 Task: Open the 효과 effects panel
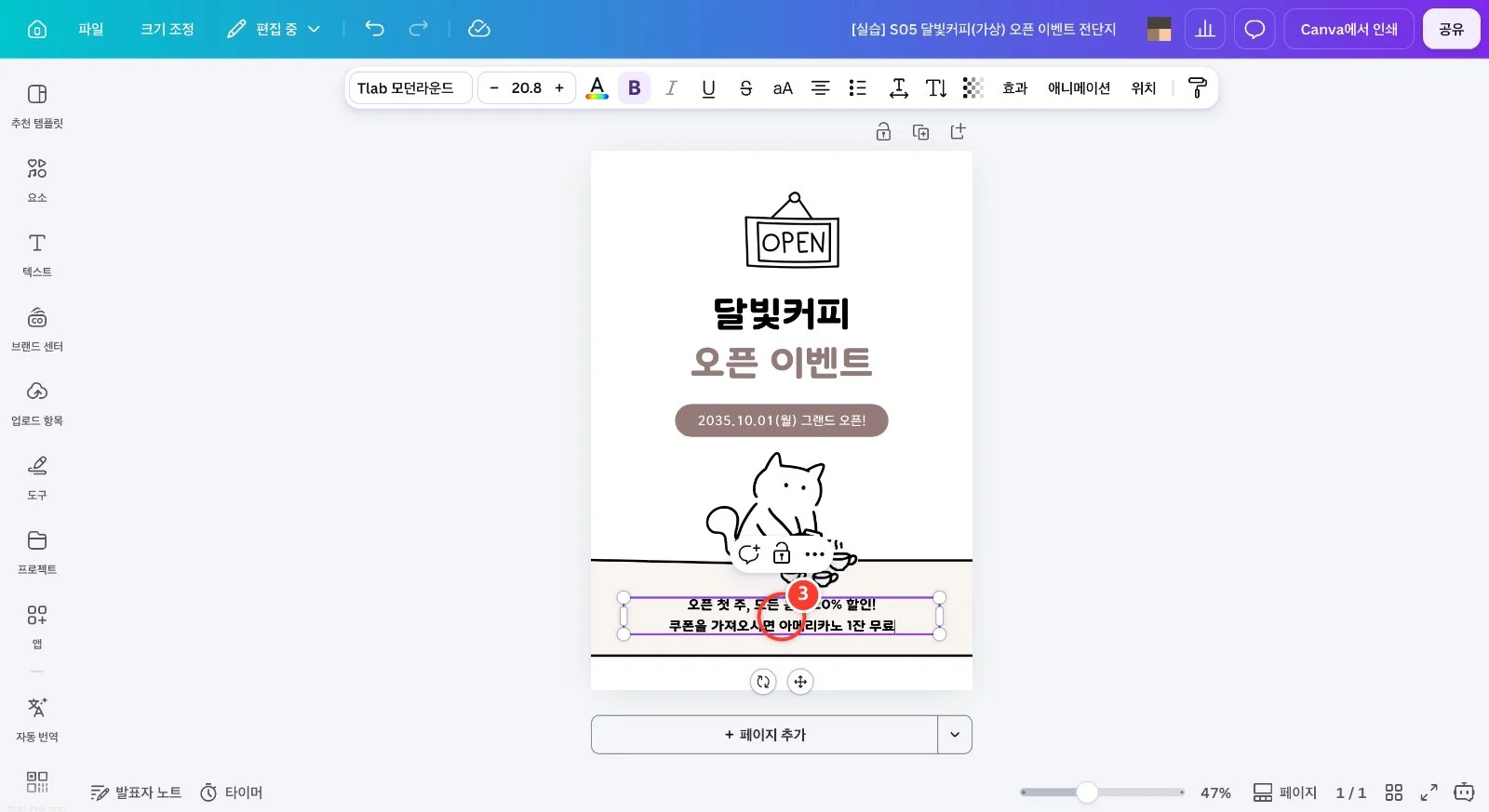(x=1015, y=87)
